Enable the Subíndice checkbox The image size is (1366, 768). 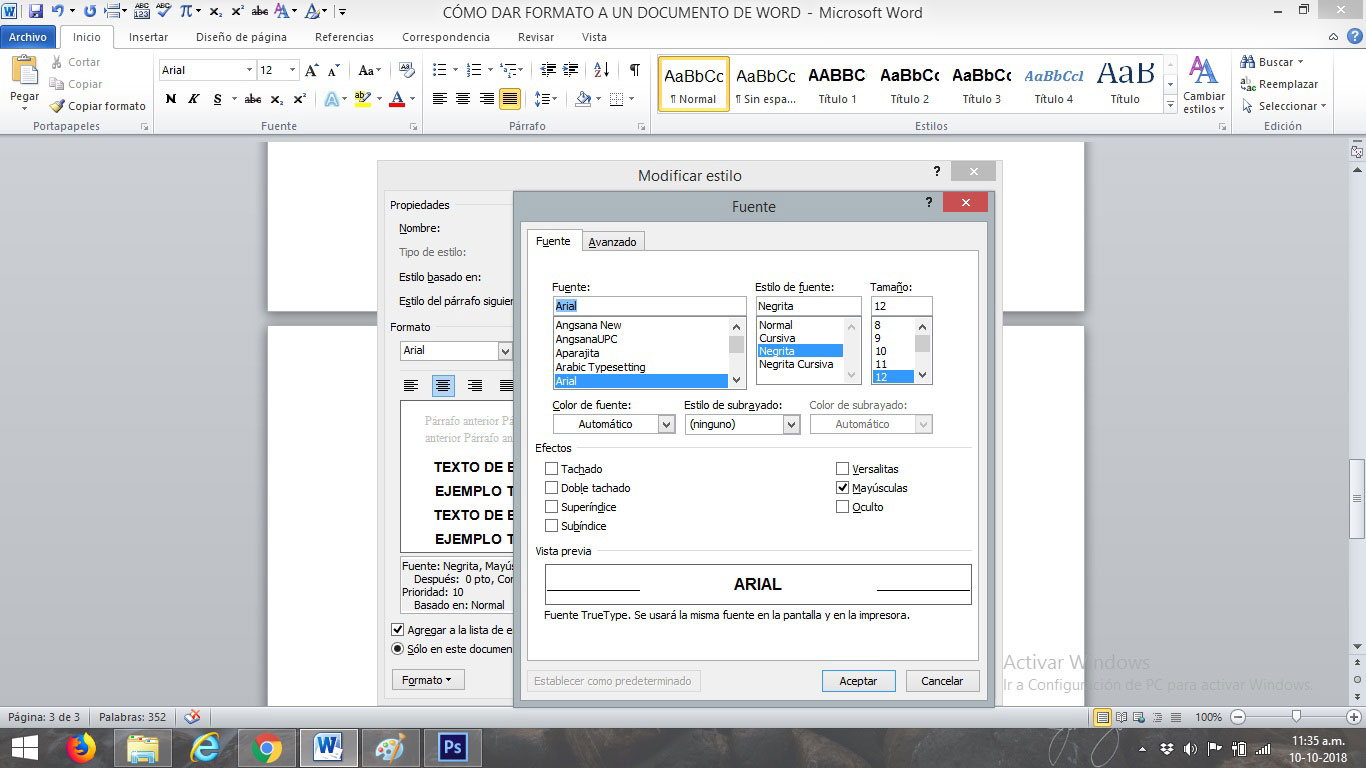552,526
